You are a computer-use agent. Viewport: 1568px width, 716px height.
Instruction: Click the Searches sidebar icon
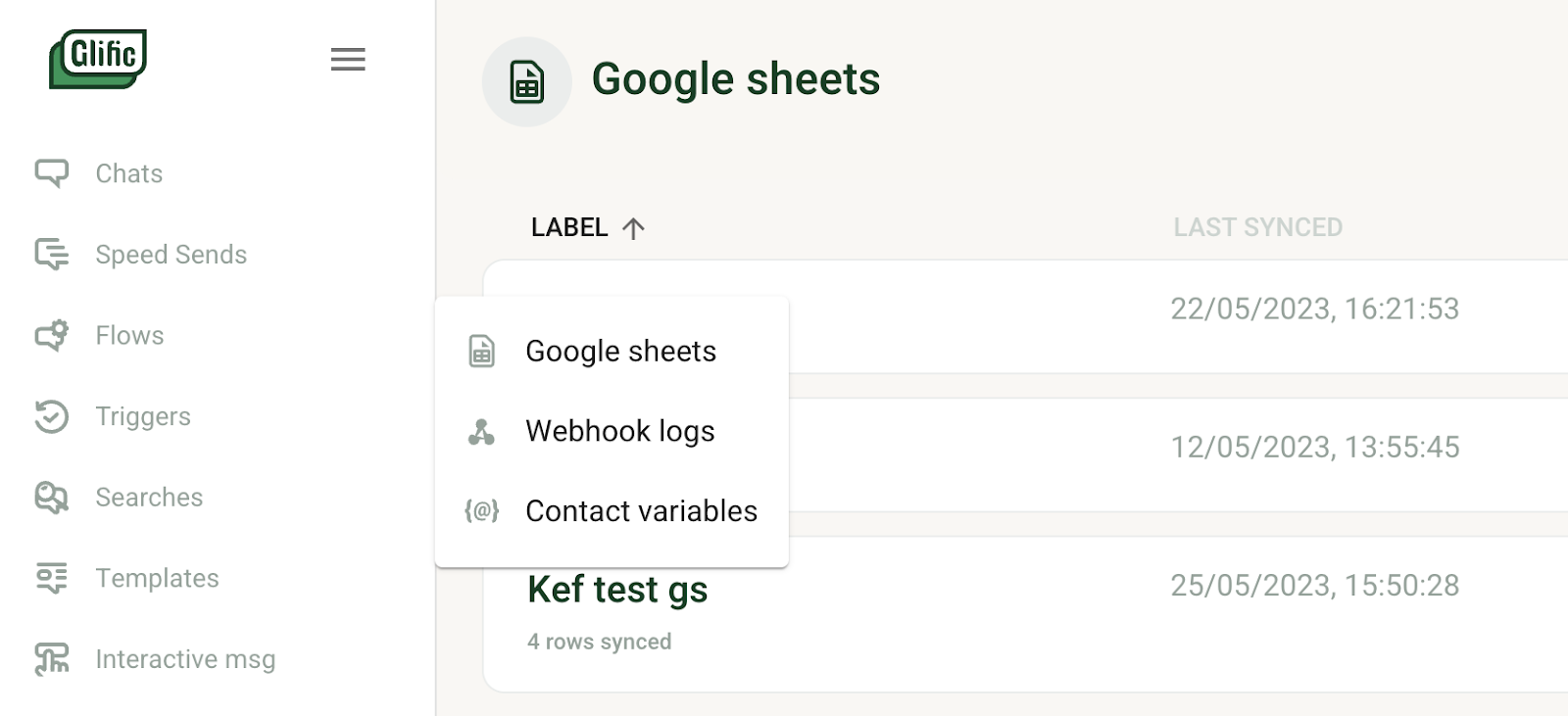tap(52, 498)
